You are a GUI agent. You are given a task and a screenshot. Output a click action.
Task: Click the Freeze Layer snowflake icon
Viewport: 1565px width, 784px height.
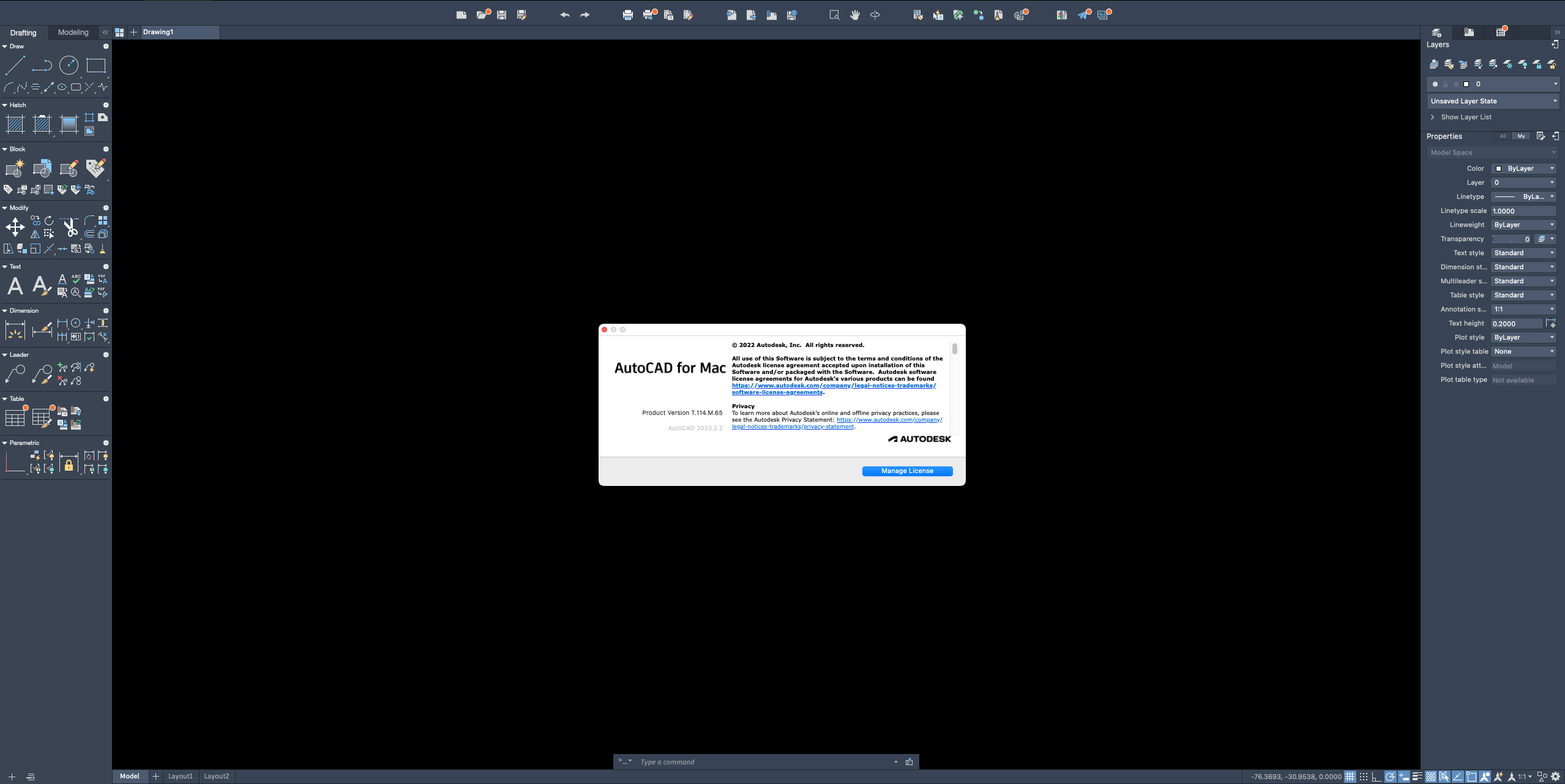1507,64
